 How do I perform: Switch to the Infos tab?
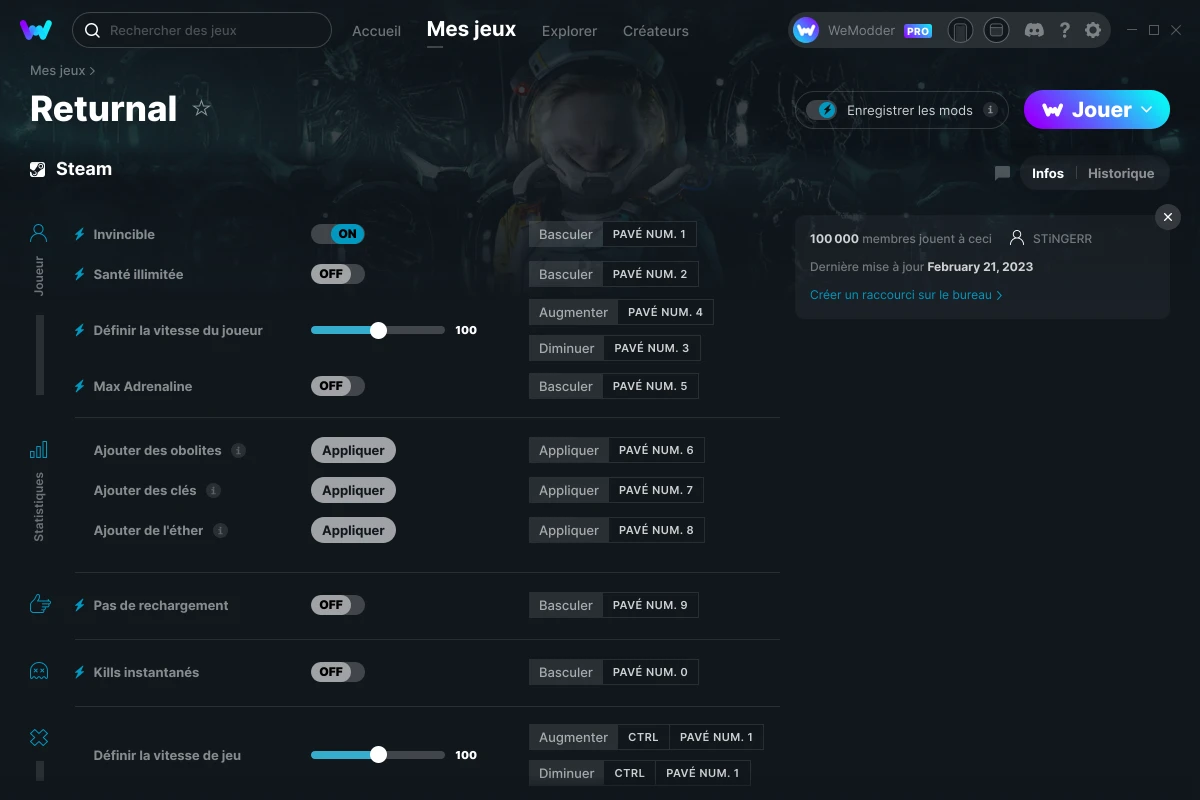click(1048, 173)
